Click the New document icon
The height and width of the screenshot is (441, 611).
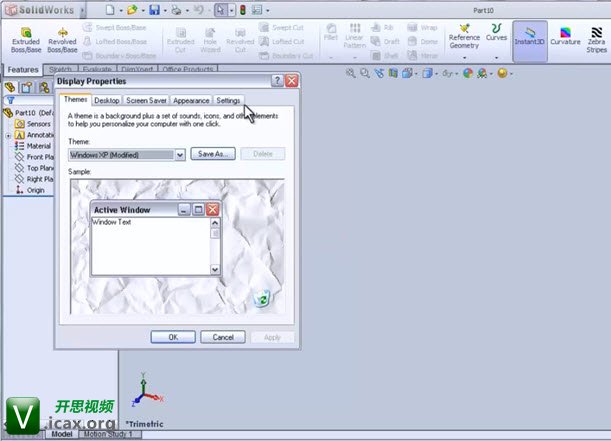click(x=110, y=10)
